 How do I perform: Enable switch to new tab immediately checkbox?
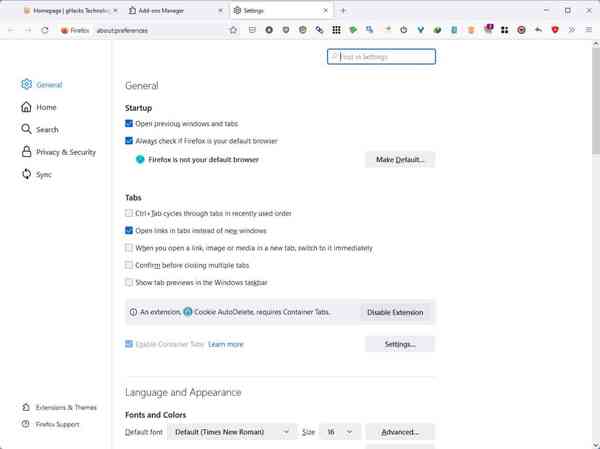pos(129,248)
